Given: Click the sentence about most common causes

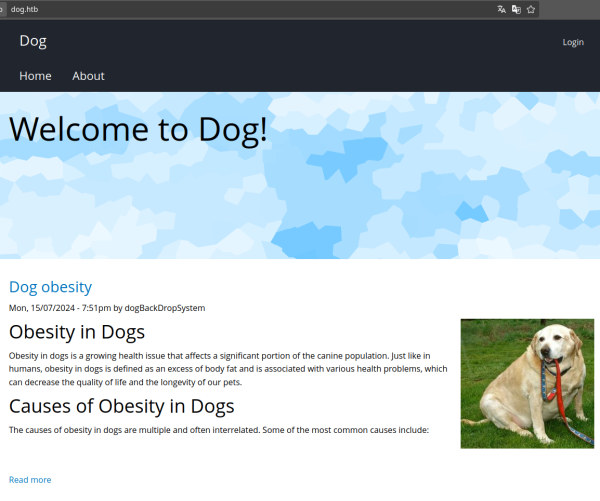Looking at the screenshot, I should click(219, 430).
